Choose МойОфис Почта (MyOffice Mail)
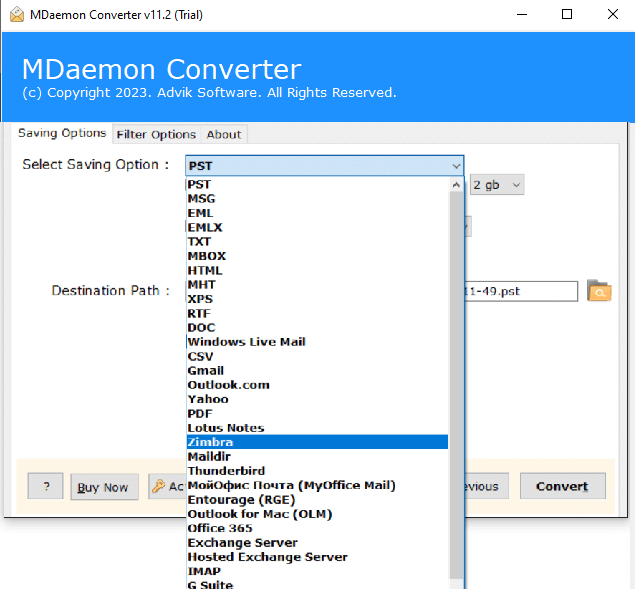 318,485
